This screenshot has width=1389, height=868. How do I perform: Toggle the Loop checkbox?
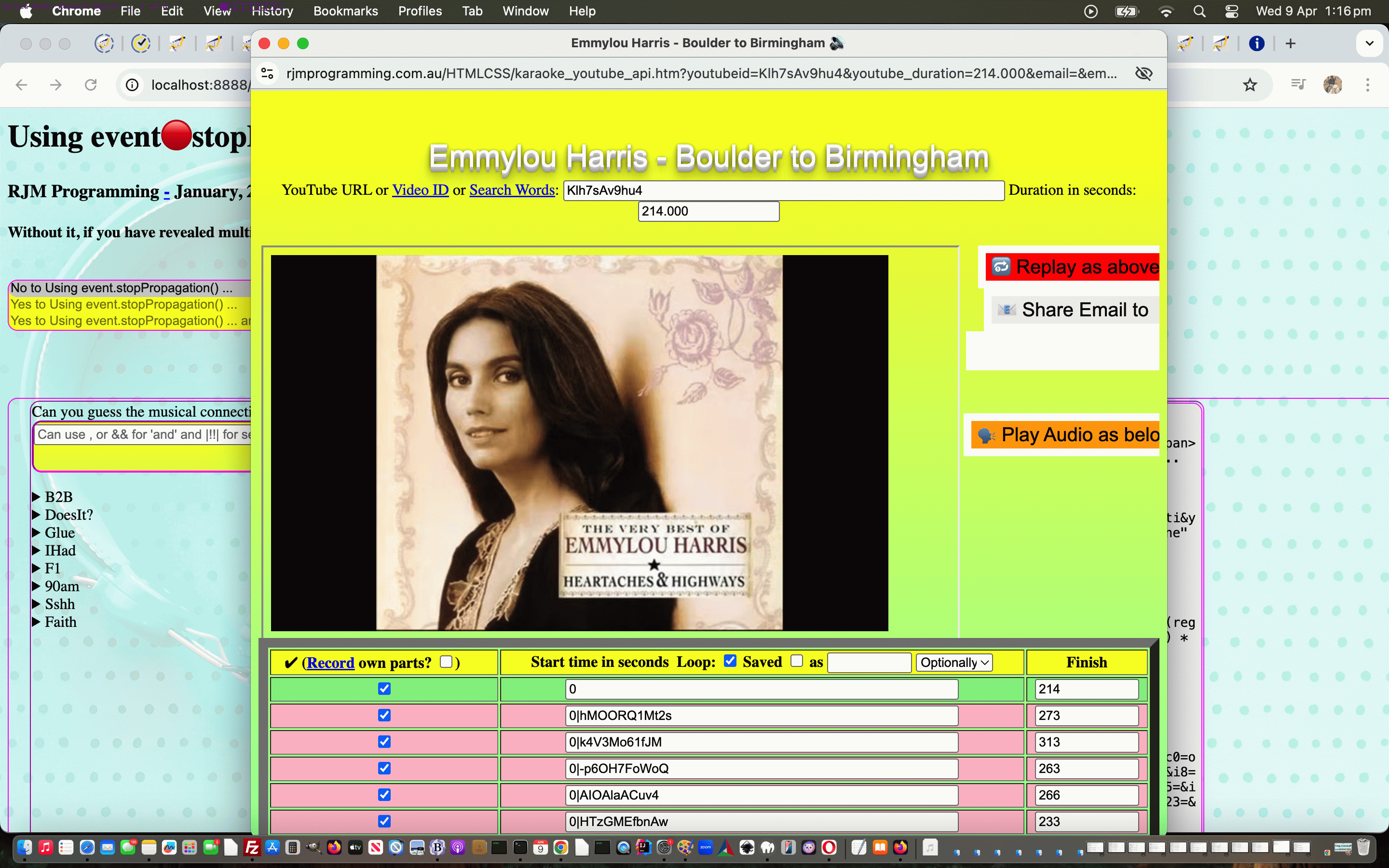[x=730, y=661]
